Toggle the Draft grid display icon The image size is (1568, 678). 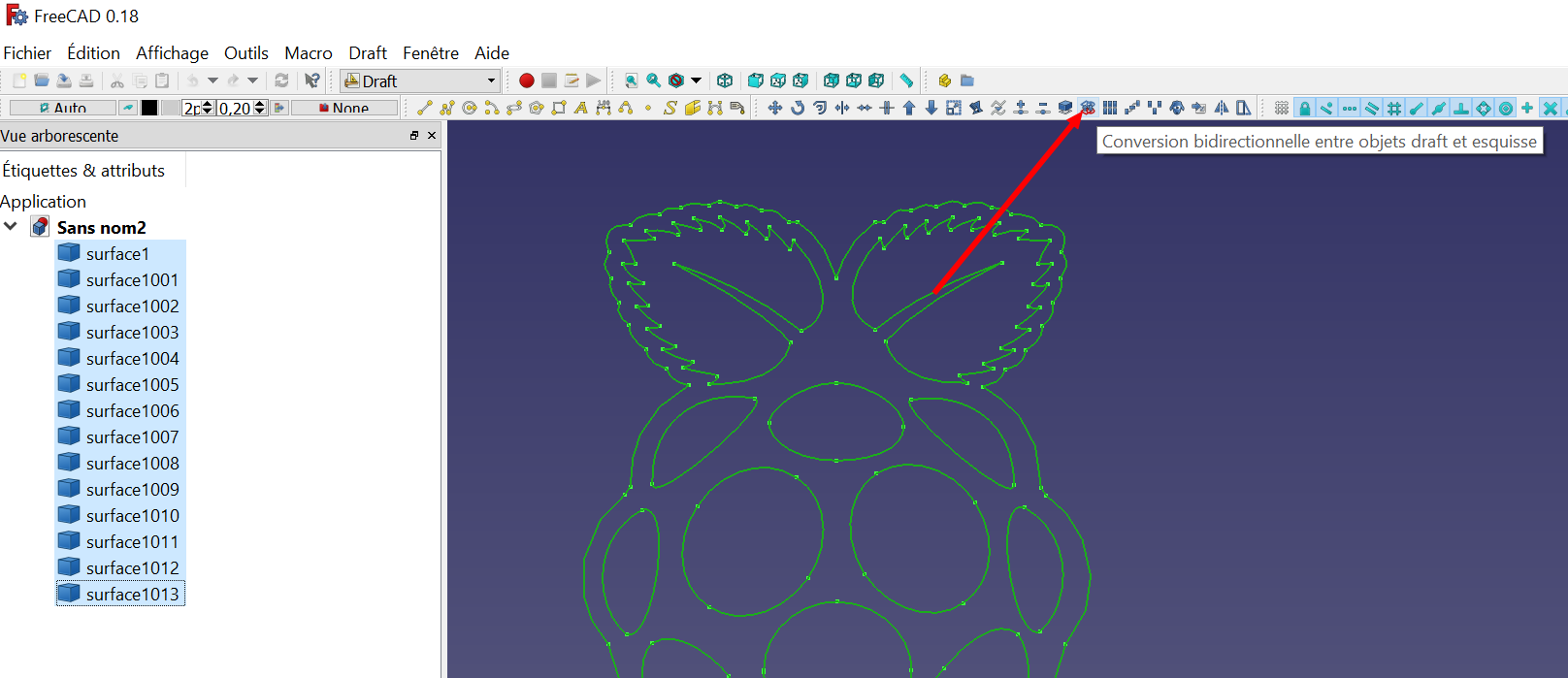1282,108
